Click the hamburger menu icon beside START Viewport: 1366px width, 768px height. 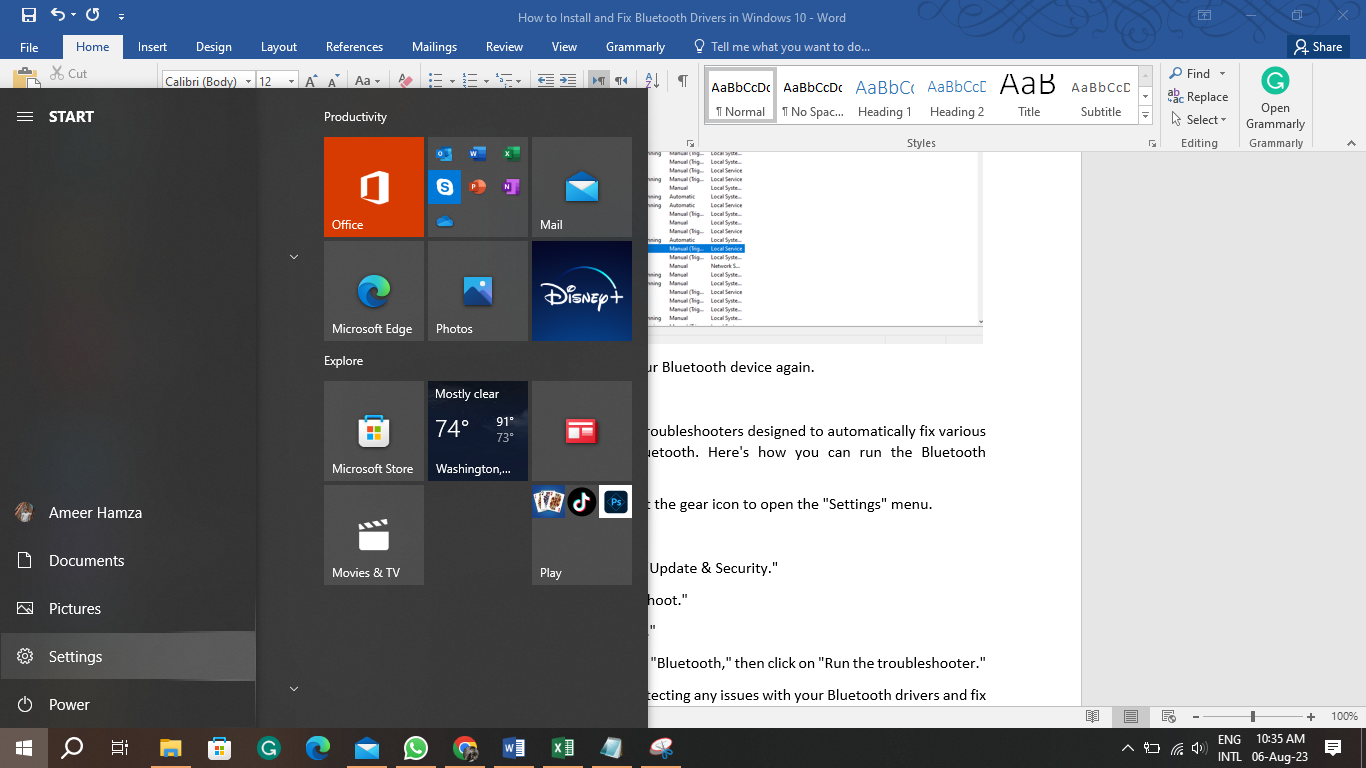coord(25,117)
